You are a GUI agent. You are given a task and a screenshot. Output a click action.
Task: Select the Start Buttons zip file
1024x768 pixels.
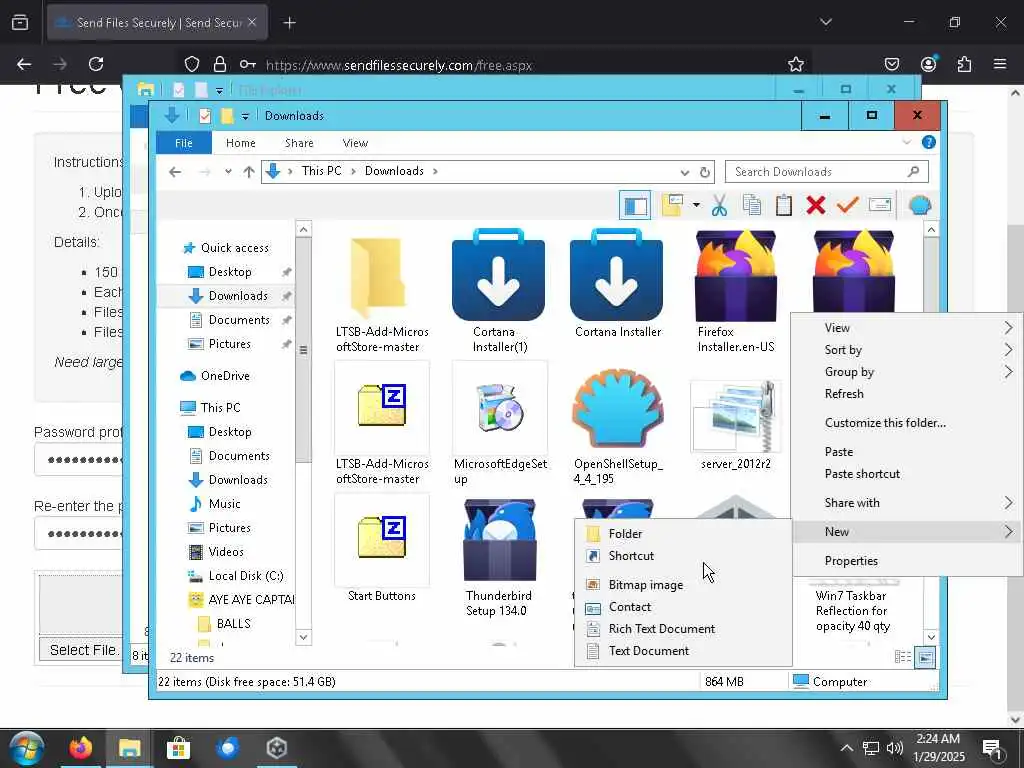click(x=382, y=550)
